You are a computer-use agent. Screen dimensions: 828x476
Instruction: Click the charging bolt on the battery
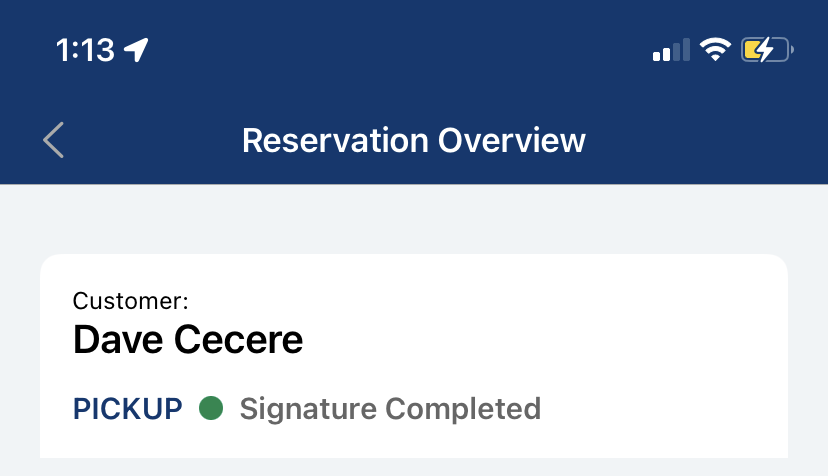pyautogui.click(x=765, y=50)
